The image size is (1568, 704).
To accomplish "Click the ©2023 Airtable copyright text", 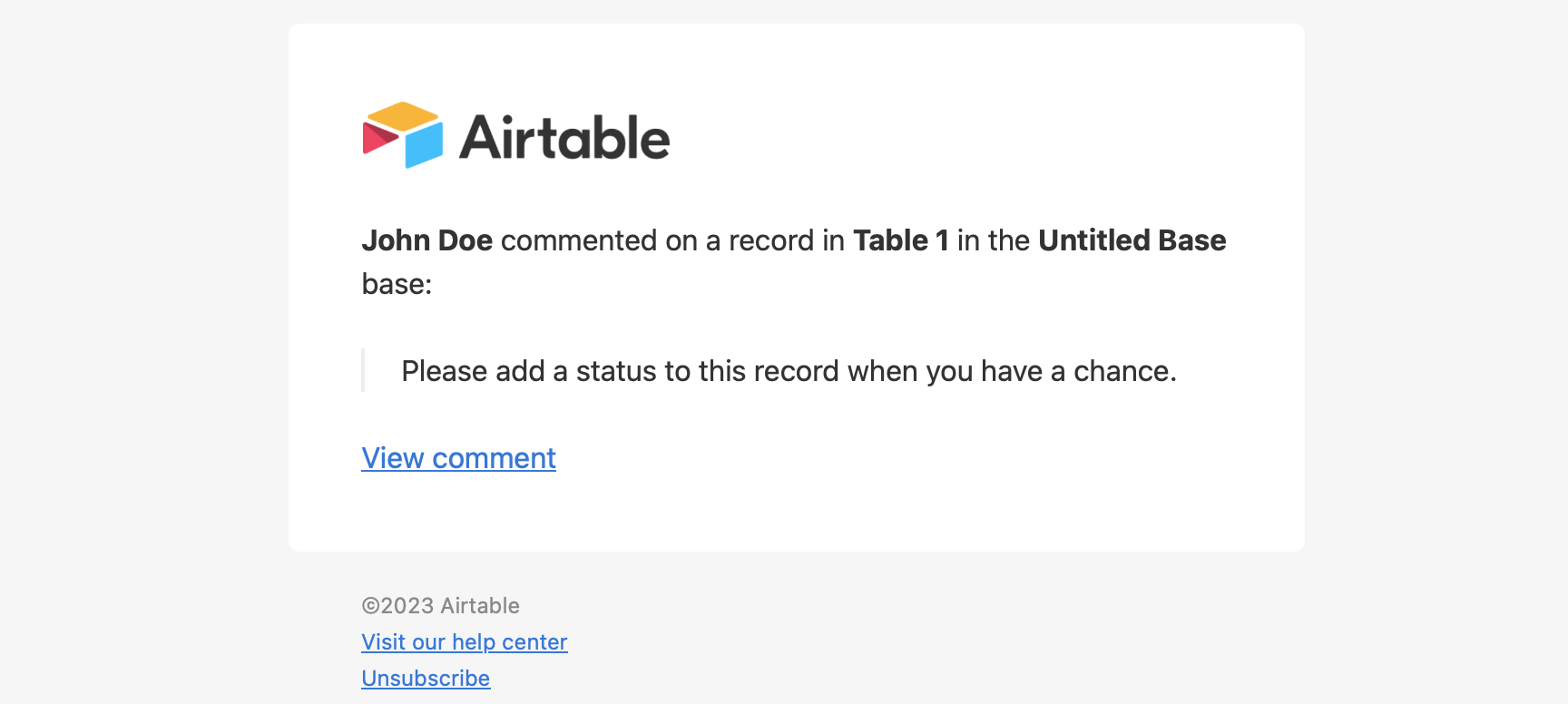I will tap(440, 606).
